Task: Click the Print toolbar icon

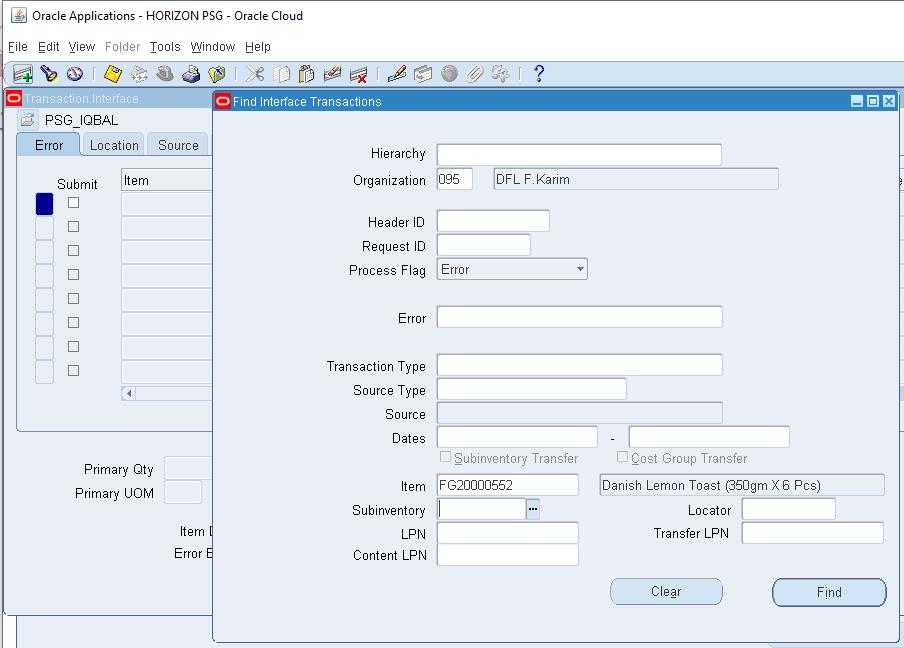Action: 189,73
